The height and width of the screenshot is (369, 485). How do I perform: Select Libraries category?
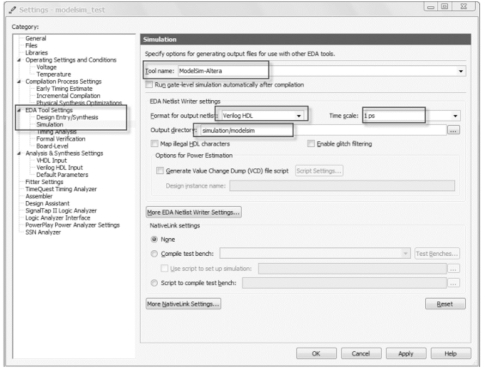click(37, 53)
